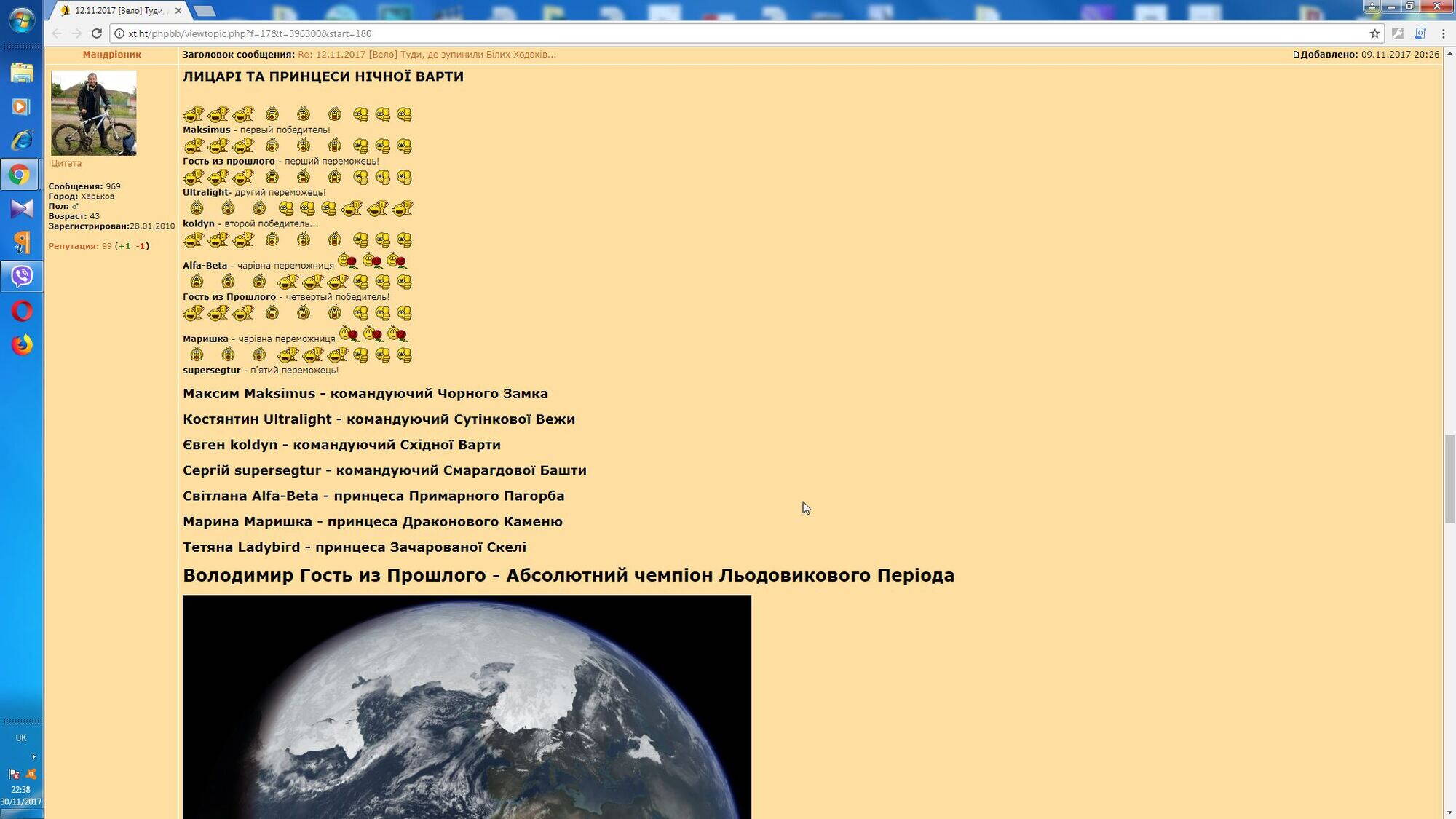The height and width of the screenshot is (819, 1456).
Task: Click the Цитата link under the avatar
Action: pyautogui.click(x=66, y=164)
